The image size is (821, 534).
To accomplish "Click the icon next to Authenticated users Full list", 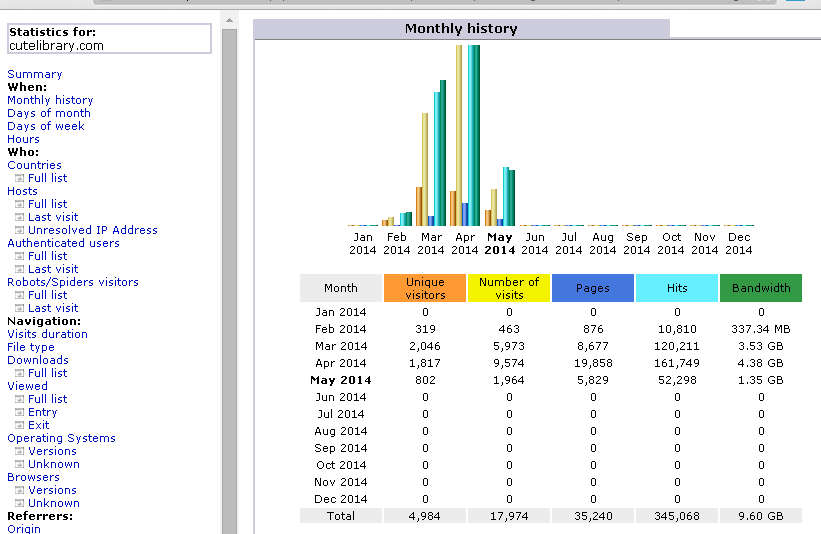I will pos(19,256).
